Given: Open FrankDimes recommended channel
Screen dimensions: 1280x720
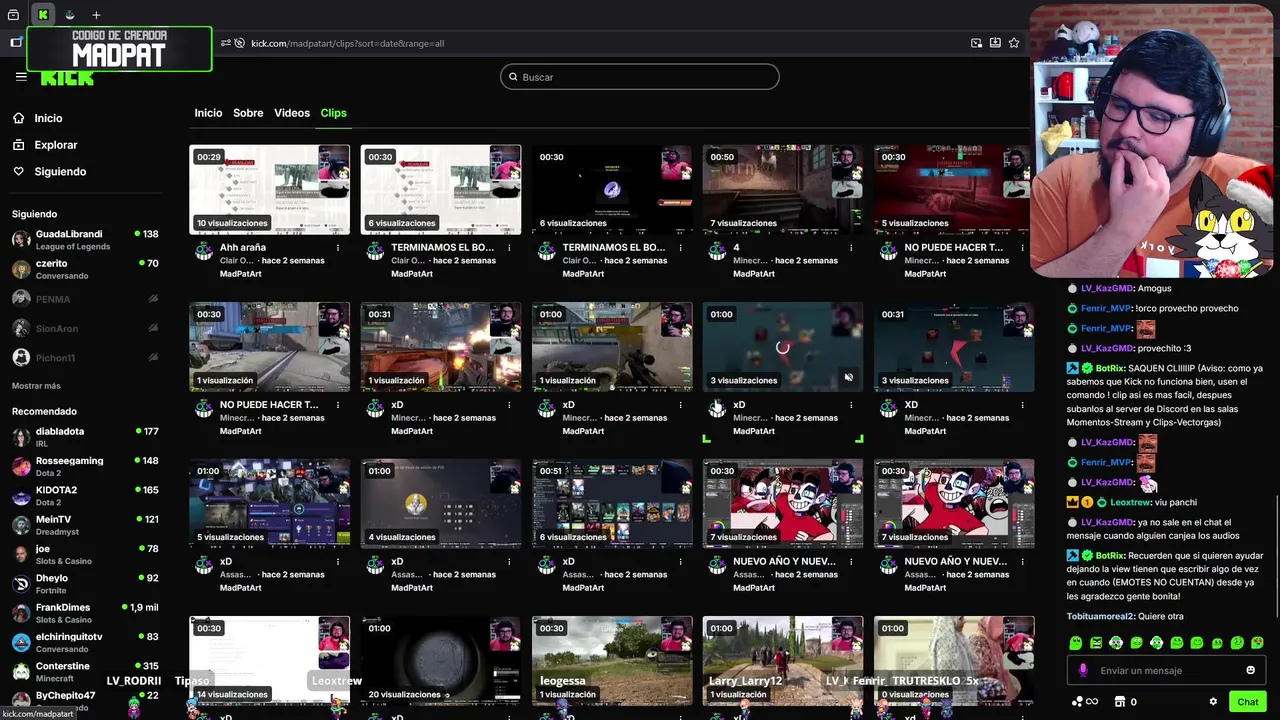Looking at the screenshot, I should pyautogui.click(x=84, y=613).
